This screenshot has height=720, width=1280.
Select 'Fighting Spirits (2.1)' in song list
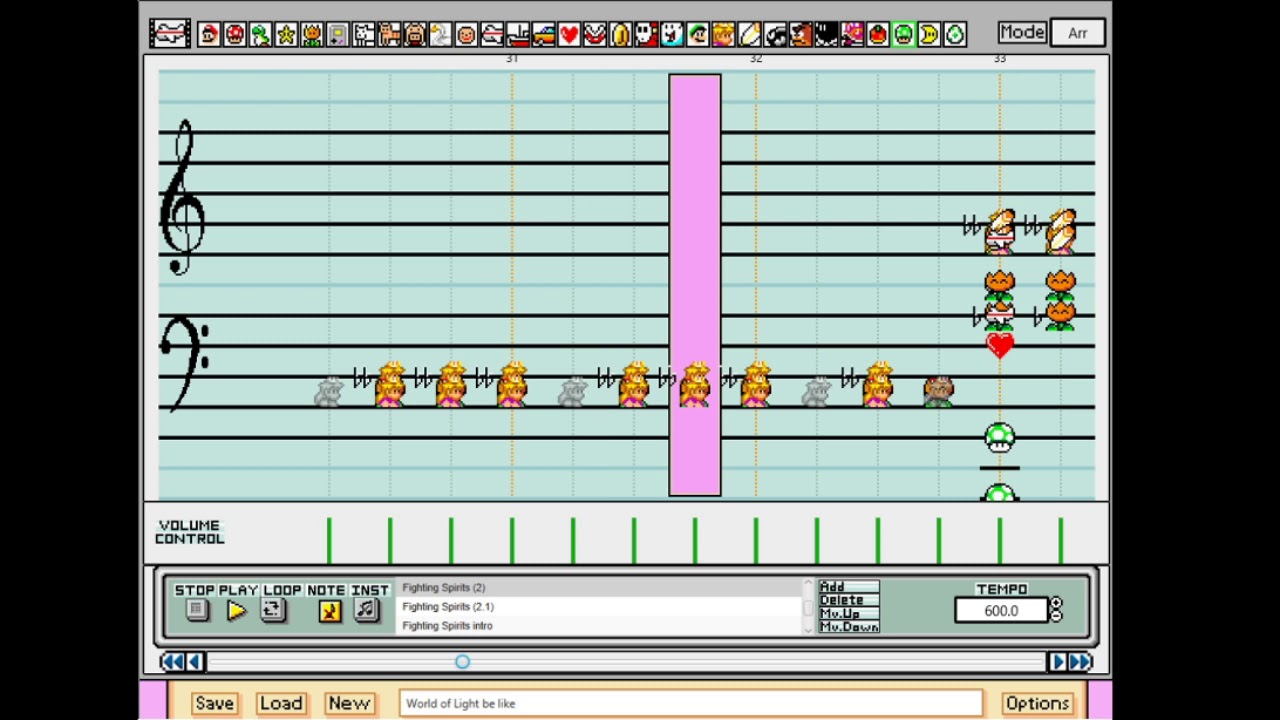[600, 607]
